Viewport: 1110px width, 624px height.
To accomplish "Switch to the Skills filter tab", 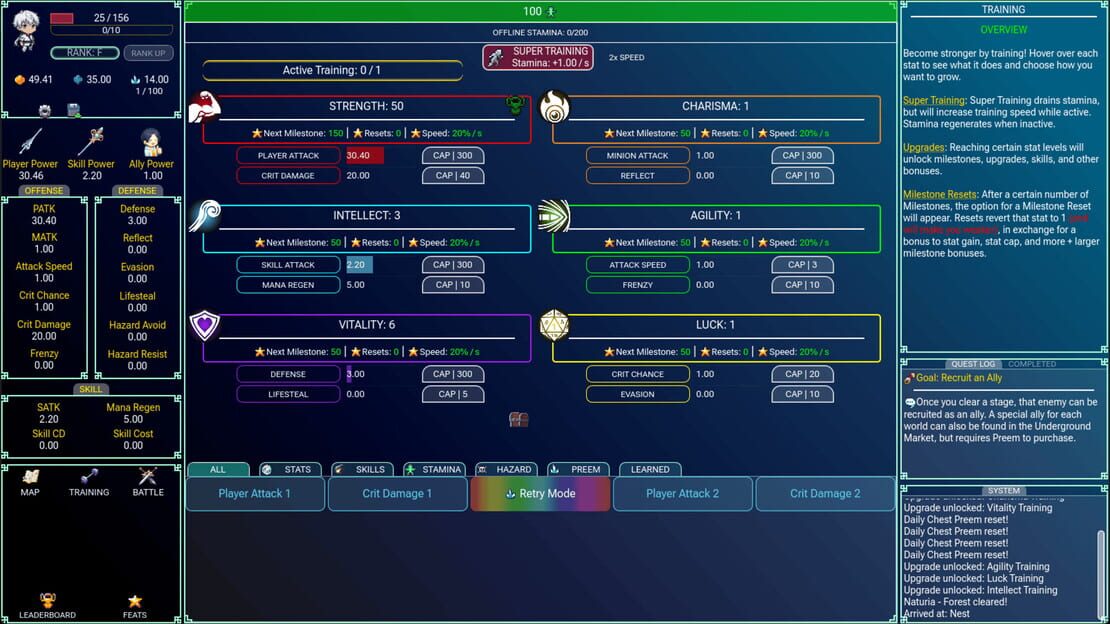I will click(x=362, y=469).
